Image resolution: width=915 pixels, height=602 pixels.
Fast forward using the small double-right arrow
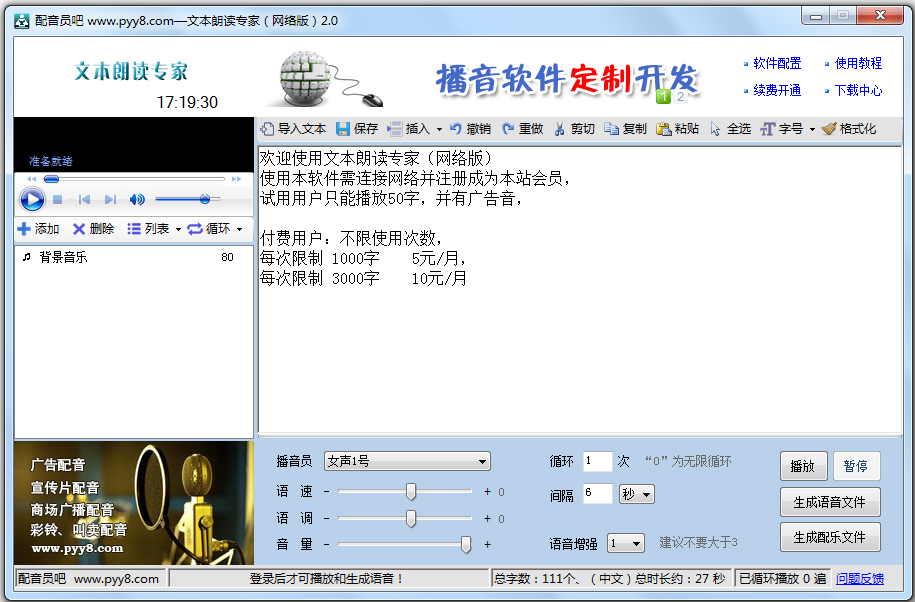click(x=236, y=179)
